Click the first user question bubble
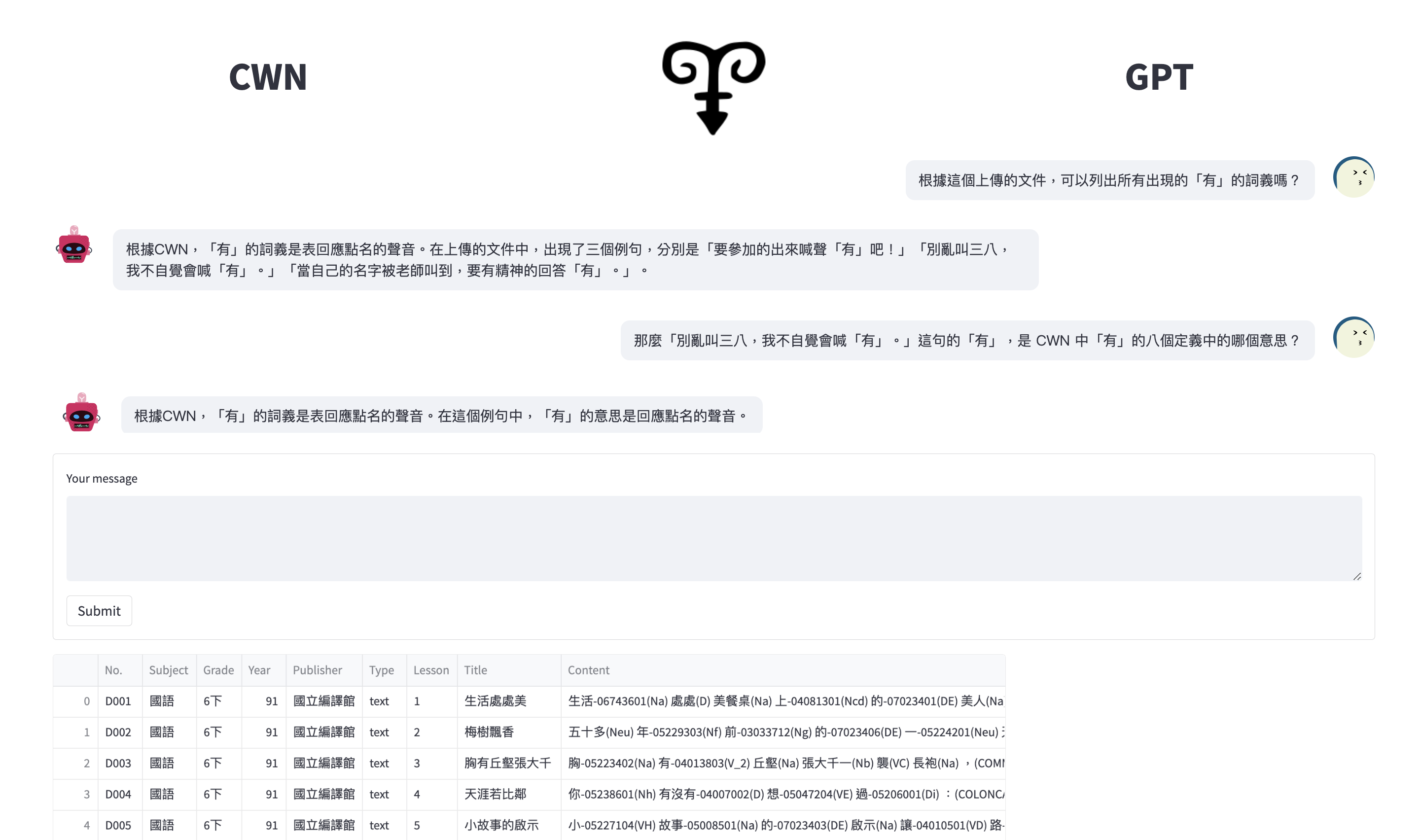Screen dimensions: 1420x840 1109,180
